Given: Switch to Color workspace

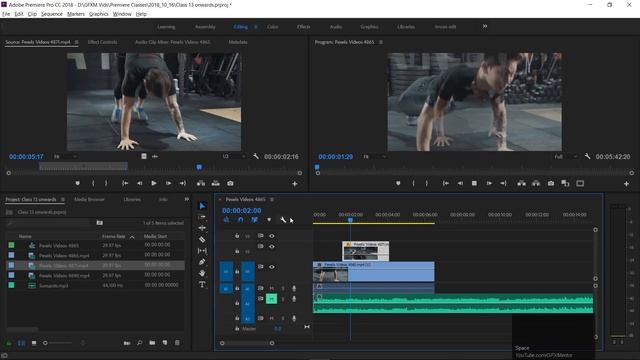Looking at the screenshot, I should click(272, 27).
